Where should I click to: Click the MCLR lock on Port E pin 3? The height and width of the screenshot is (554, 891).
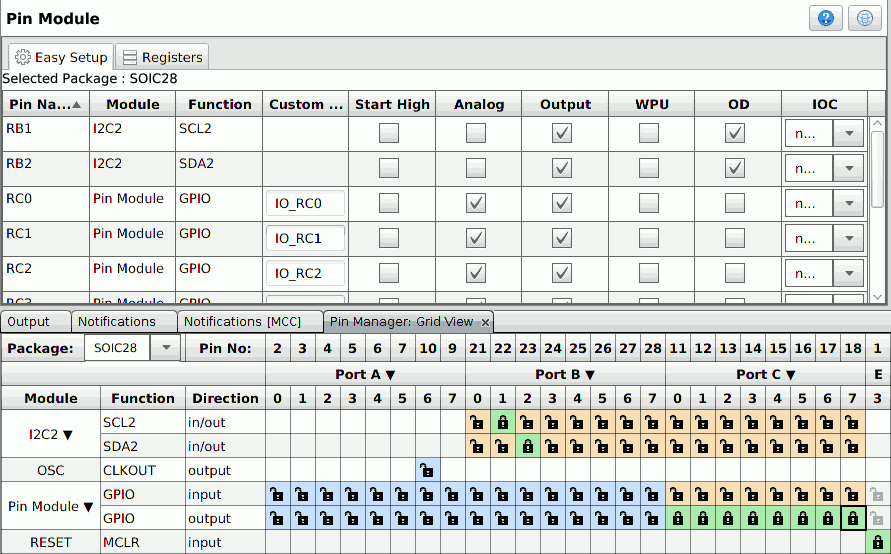coord(877,542)
